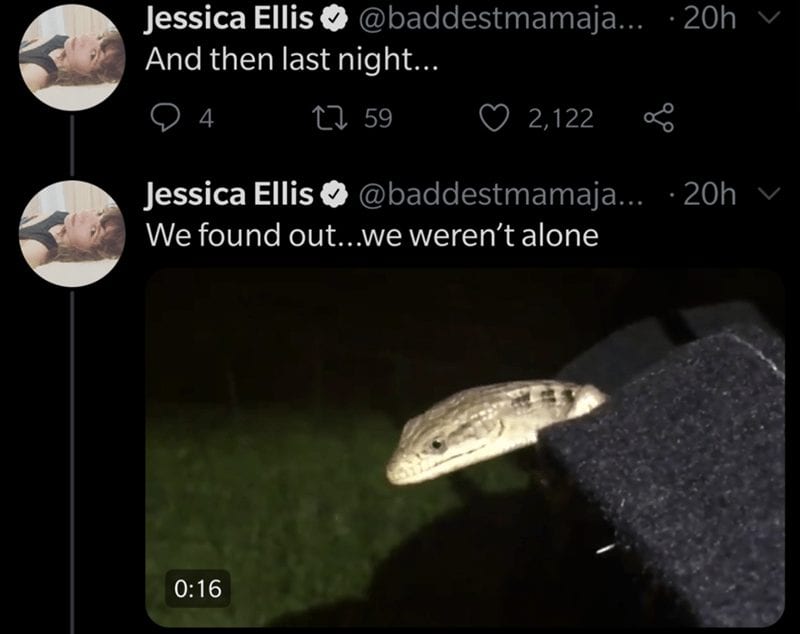Viewport: 800px width, 634px height.
Task: Click the 0:16 video duration badge
Action: point(198,589)
